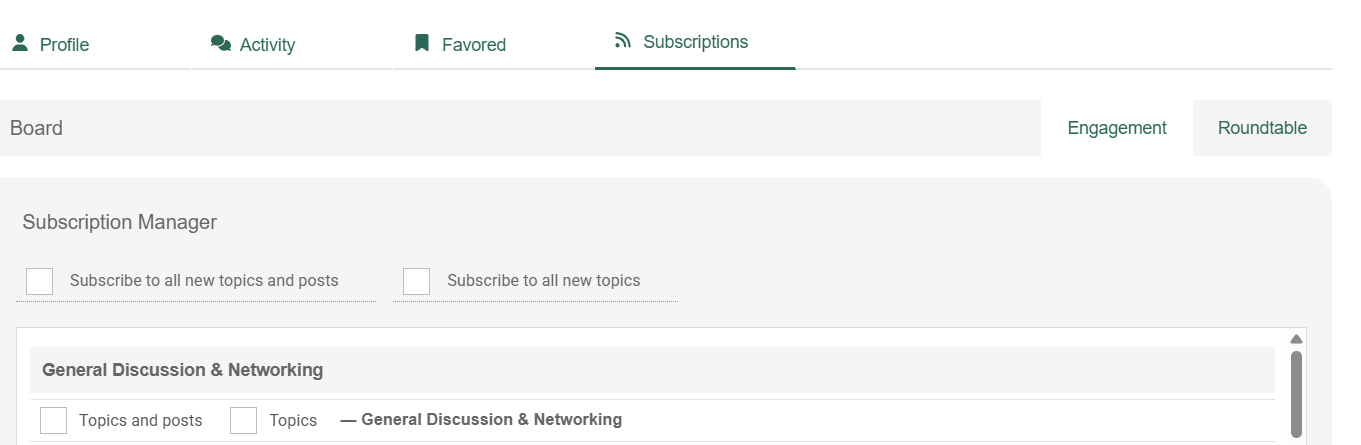This screenshot has height=445, width=1361.
Task: Enable Subscribe to all new topics and posts
Action: (x=40, y=281)
